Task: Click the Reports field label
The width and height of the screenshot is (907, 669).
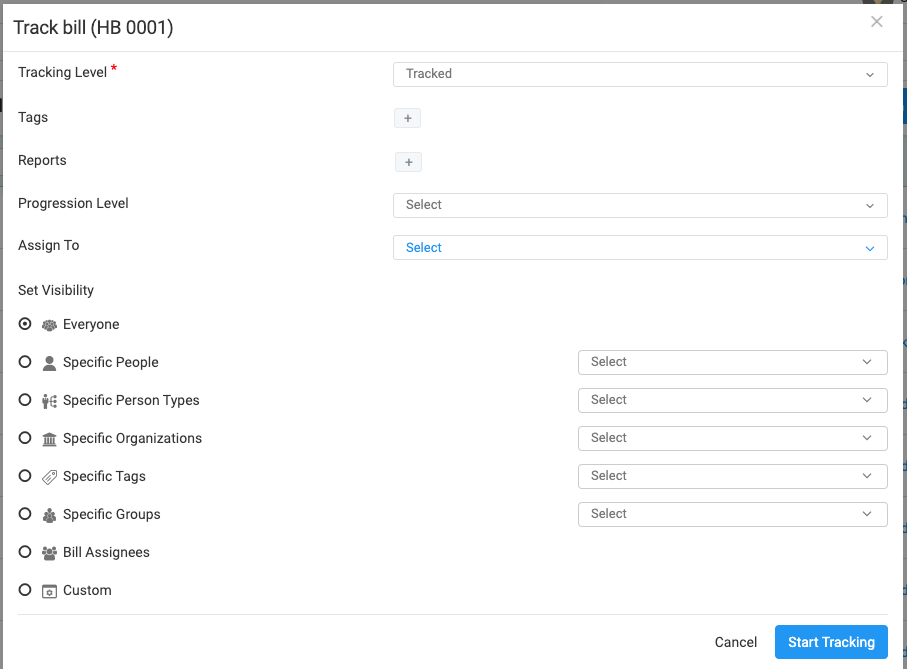Action: pos(42,160)
